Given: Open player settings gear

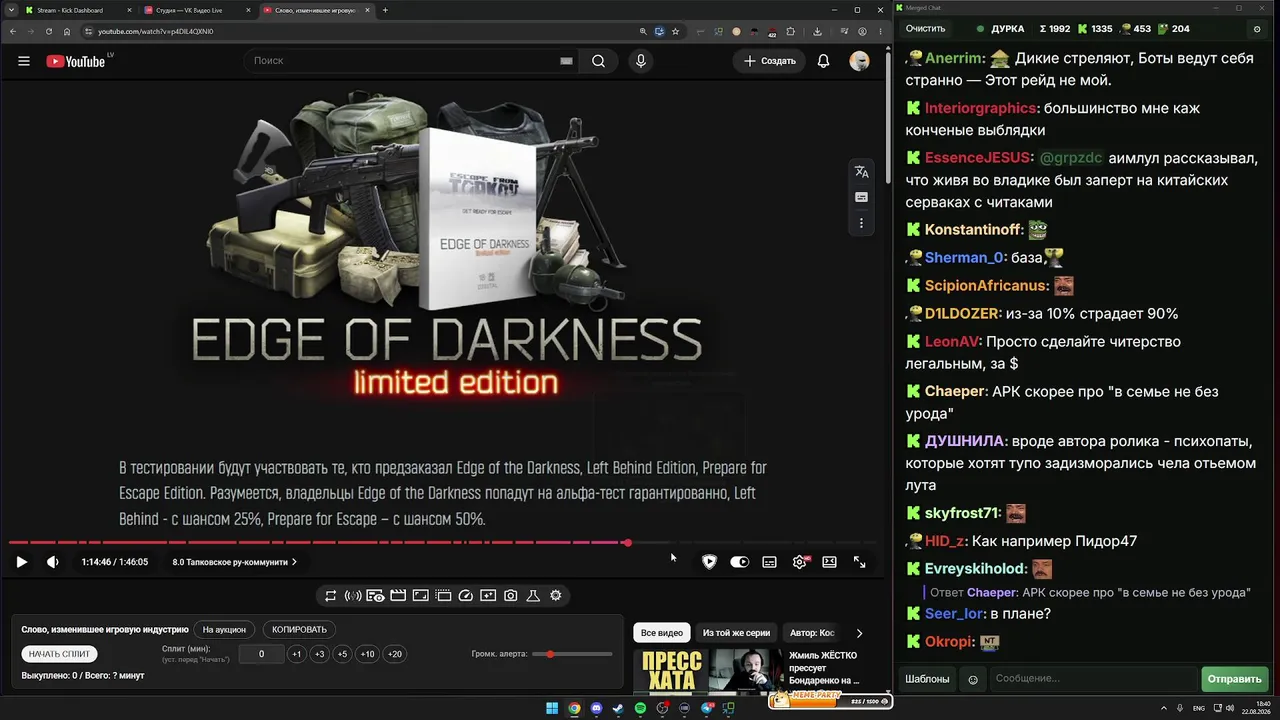Looking at the screenshot, I should tap(800, 562).
